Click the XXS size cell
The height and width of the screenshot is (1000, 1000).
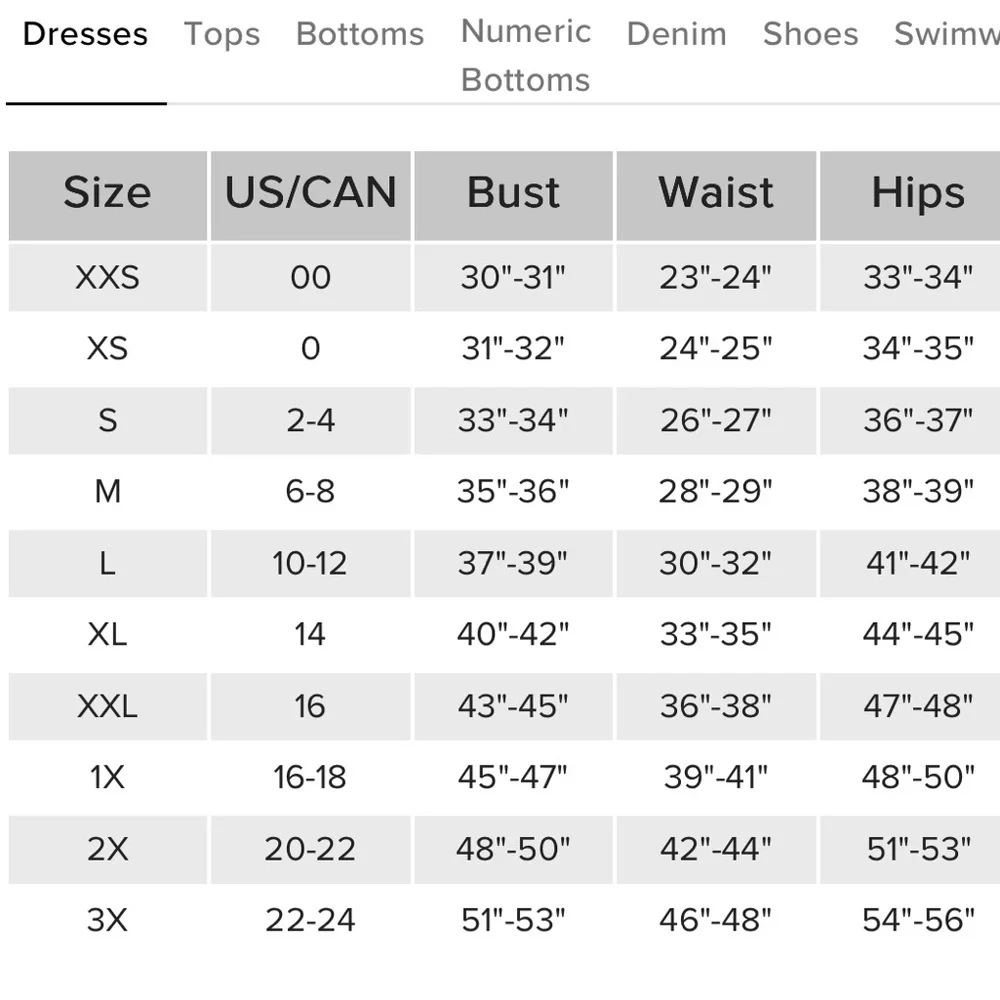[x=107, y=277]
